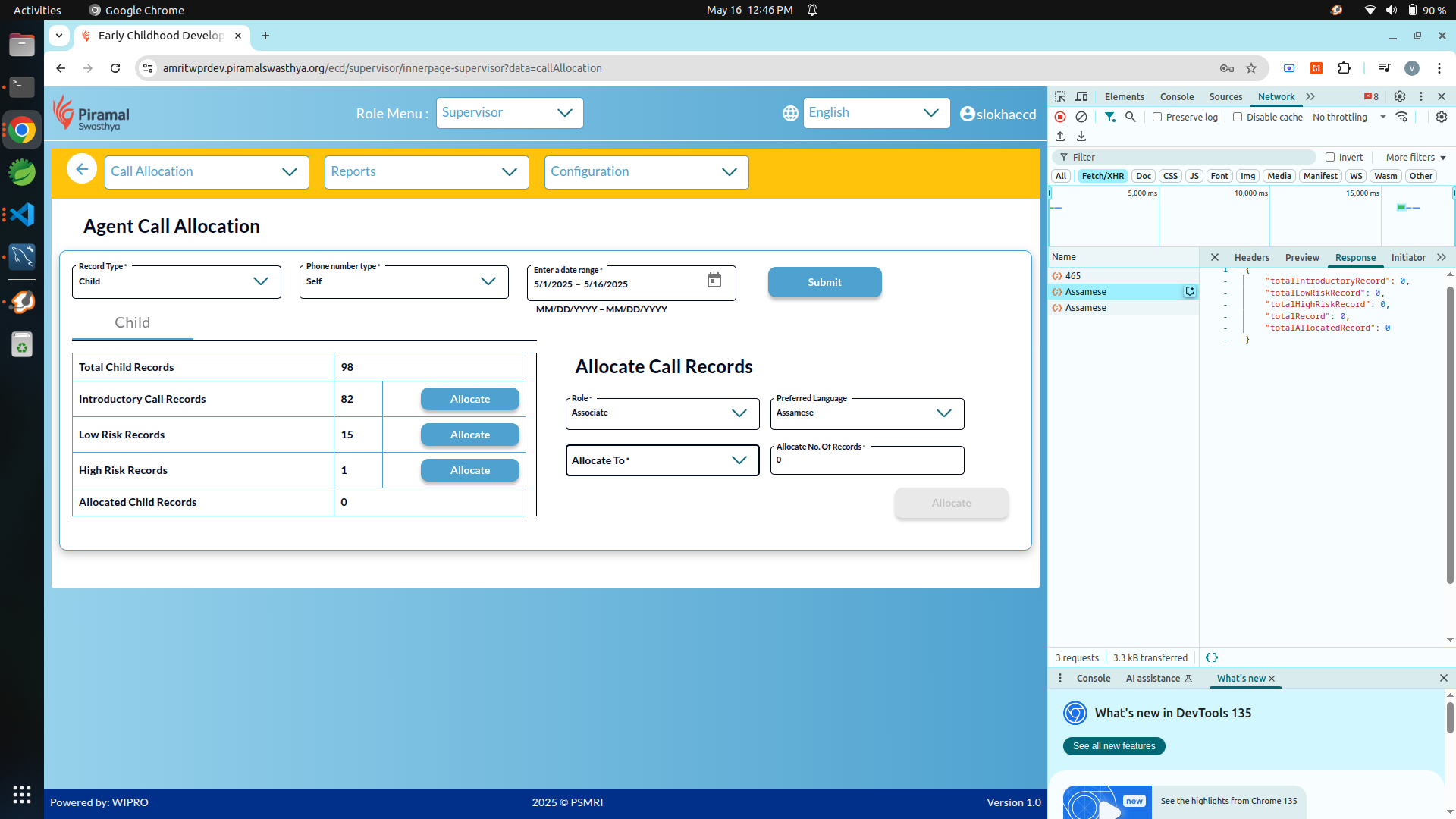Open the No throttling dropdown
The width and height of the screenshot is (1456, 819).
[1349, 117]
